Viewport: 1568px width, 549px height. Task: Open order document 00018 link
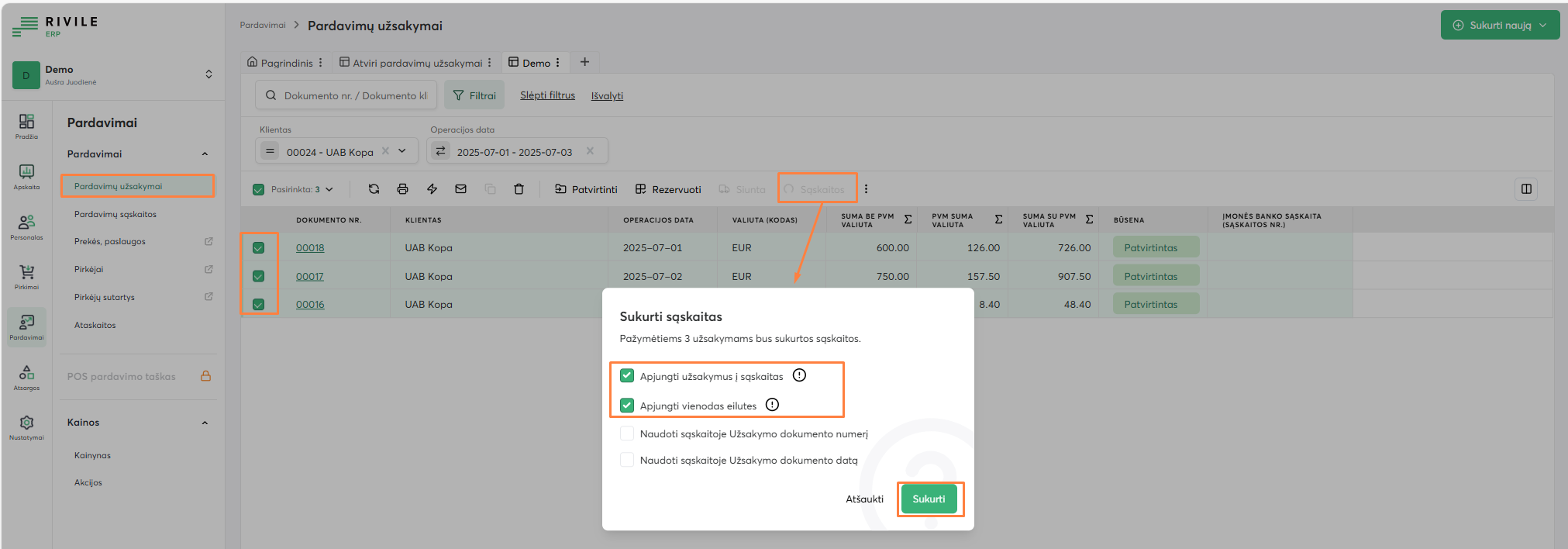(x=310, y=248)
